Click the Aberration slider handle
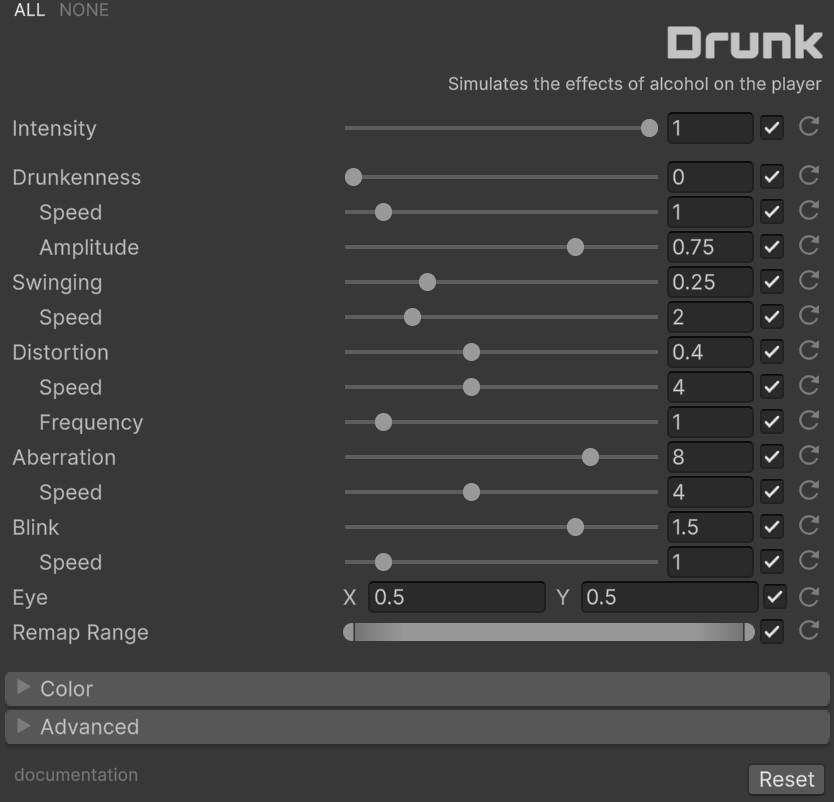Viewport: 834px width, 802px height. click(590, 457)
